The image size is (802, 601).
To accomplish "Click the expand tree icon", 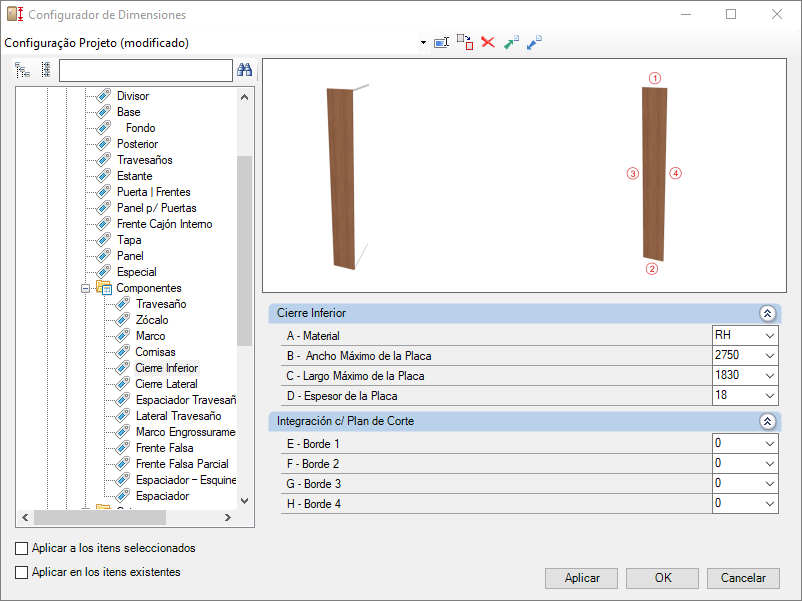I will 23,70.
